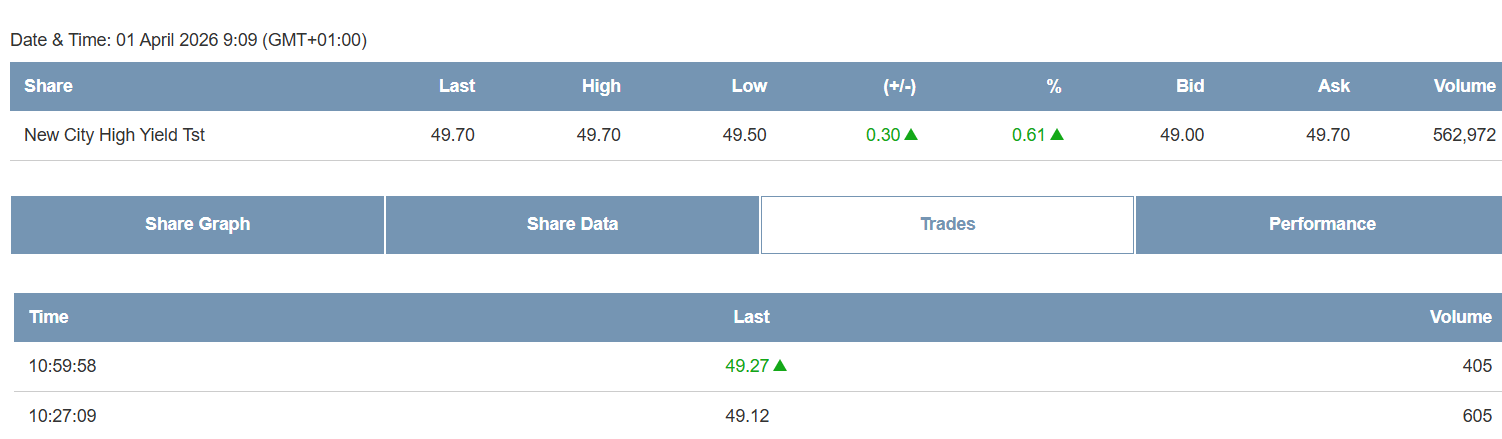
Task: Select the 10:27:09 trade row time
Action: click(62, 415)
